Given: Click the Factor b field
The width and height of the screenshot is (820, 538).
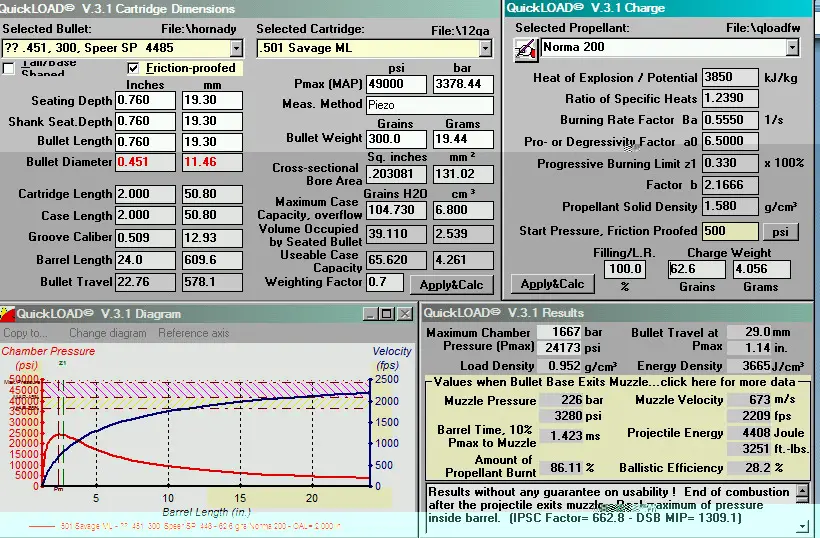Looking at the screenshot, I should 730,185.
